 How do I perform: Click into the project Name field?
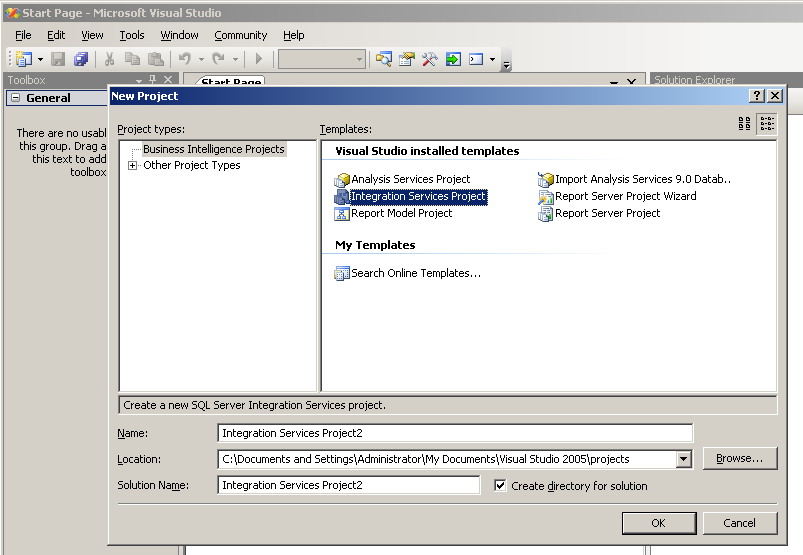[x=455, y=433]
